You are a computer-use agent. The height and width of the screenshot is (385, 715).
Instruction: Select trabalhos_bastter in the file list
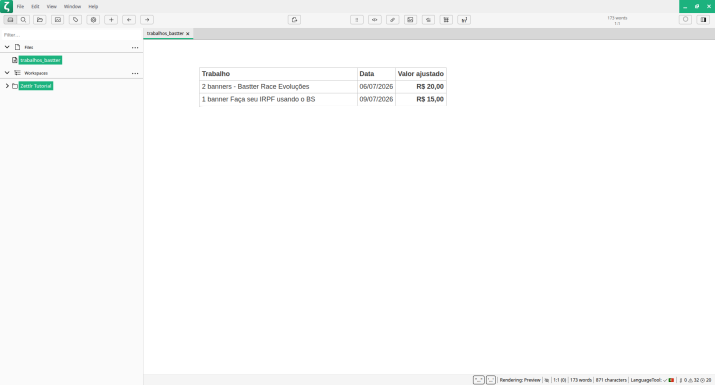[x=40, y=60]
